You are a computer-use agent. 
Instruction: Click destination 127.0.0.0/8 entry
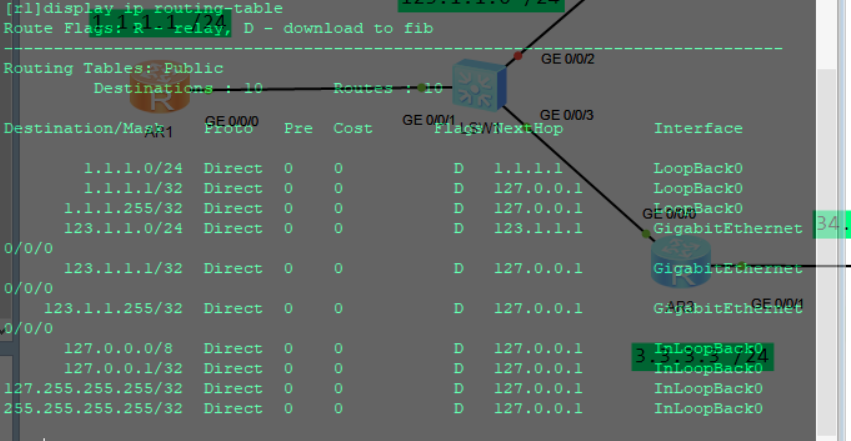[x=118, y=349]
